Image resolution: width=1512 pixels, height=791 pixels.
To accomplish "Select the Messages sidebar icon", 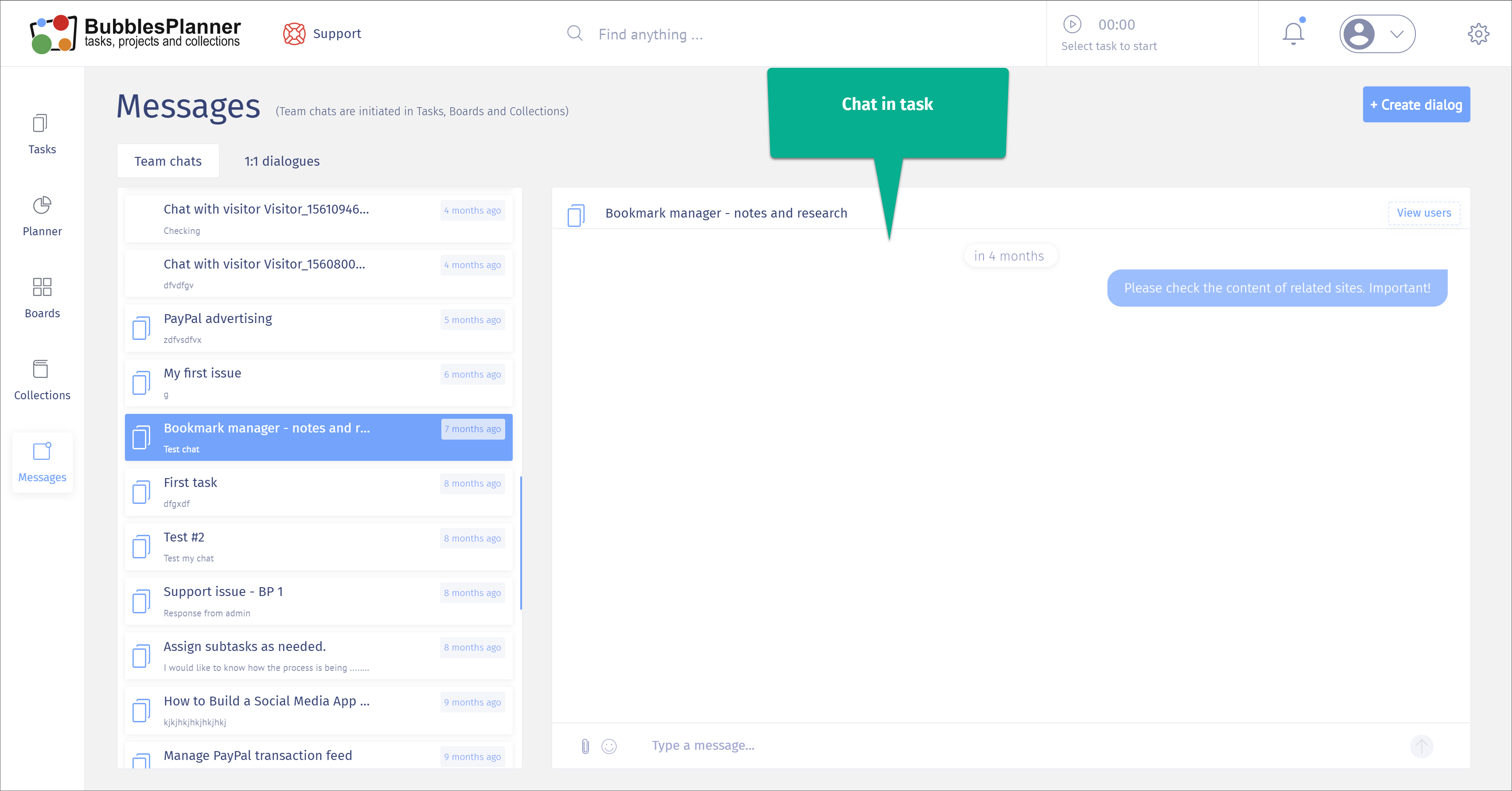I will point(42,451).
